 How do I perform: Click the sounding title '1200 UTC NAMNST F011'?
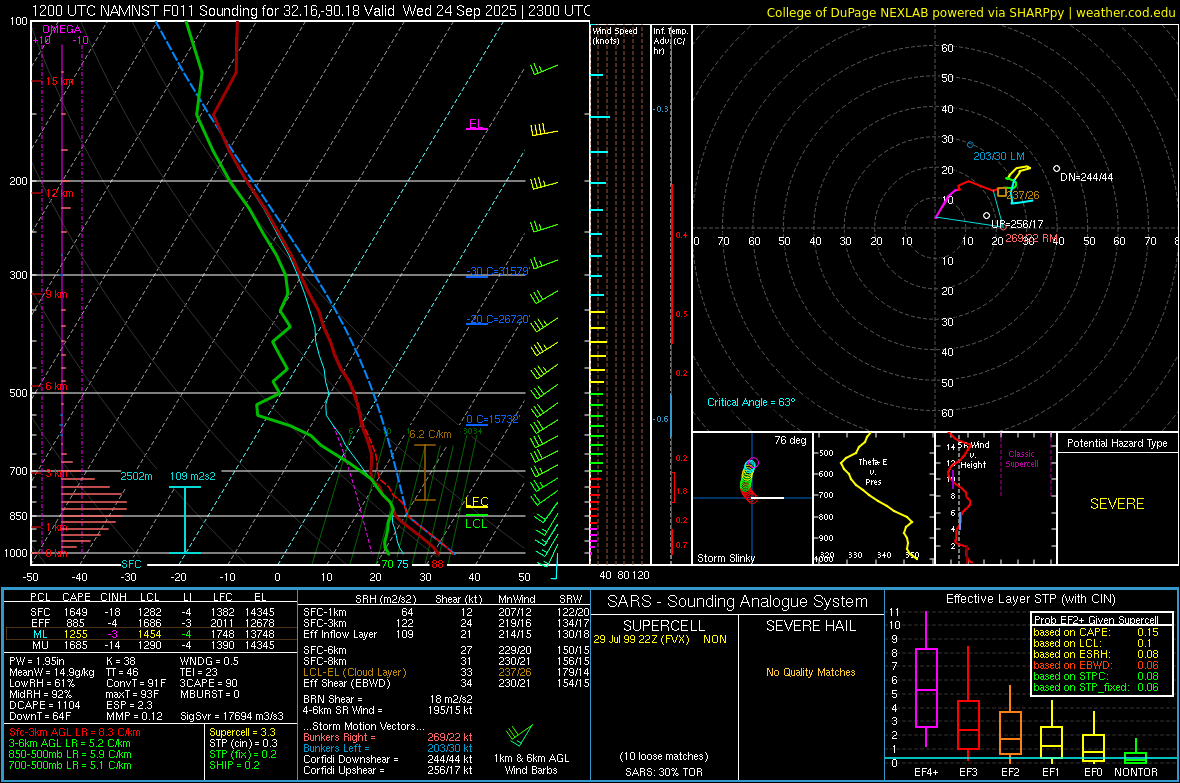coord(121,11)
